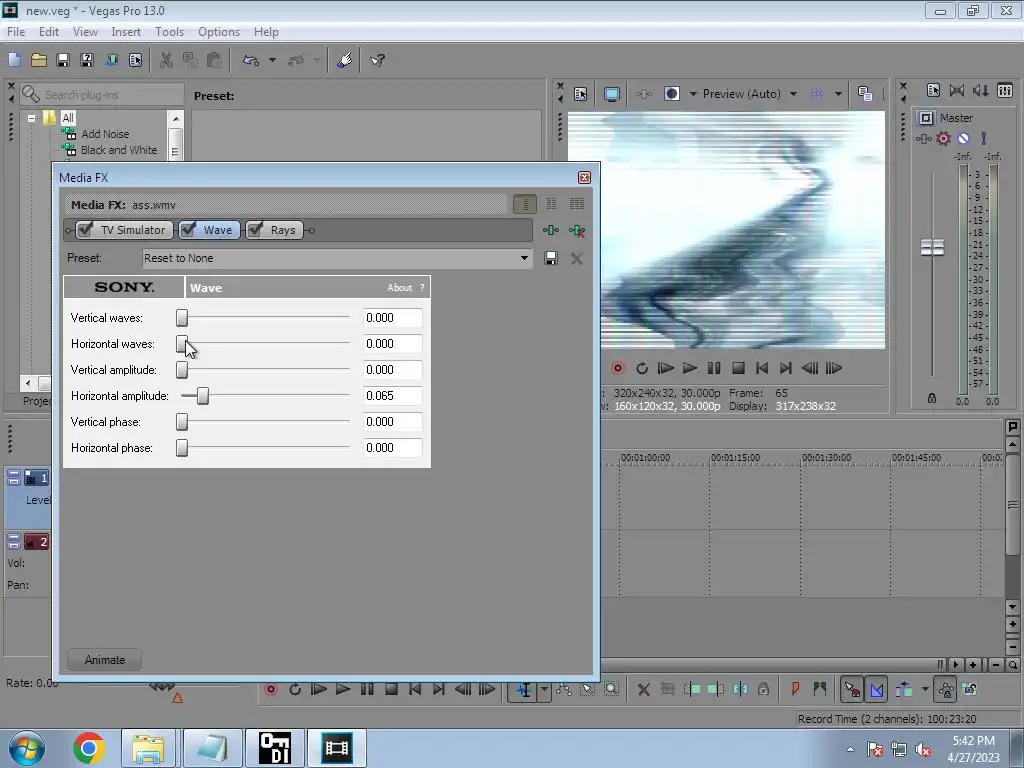Close the Media FX dialog
The image size is (1024, 768).
click(x=584, y=178)
